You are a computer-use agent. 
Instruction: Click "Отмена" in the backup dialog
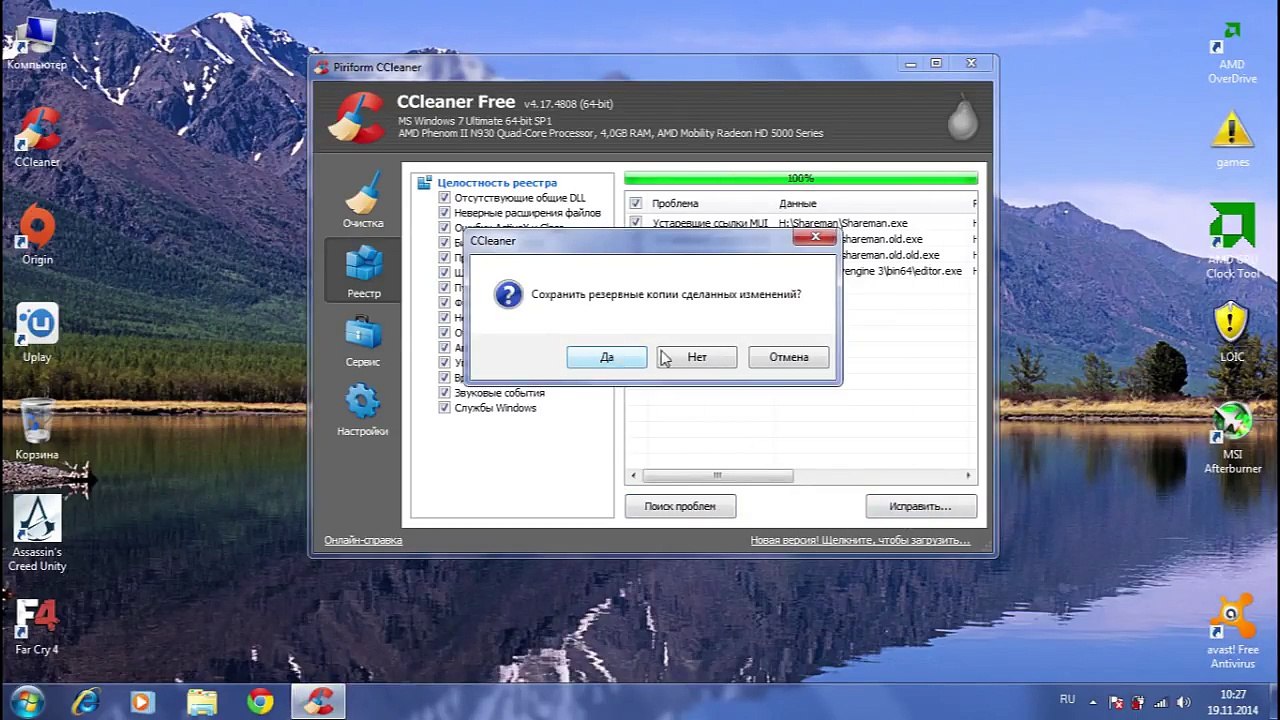pos(789,357)
